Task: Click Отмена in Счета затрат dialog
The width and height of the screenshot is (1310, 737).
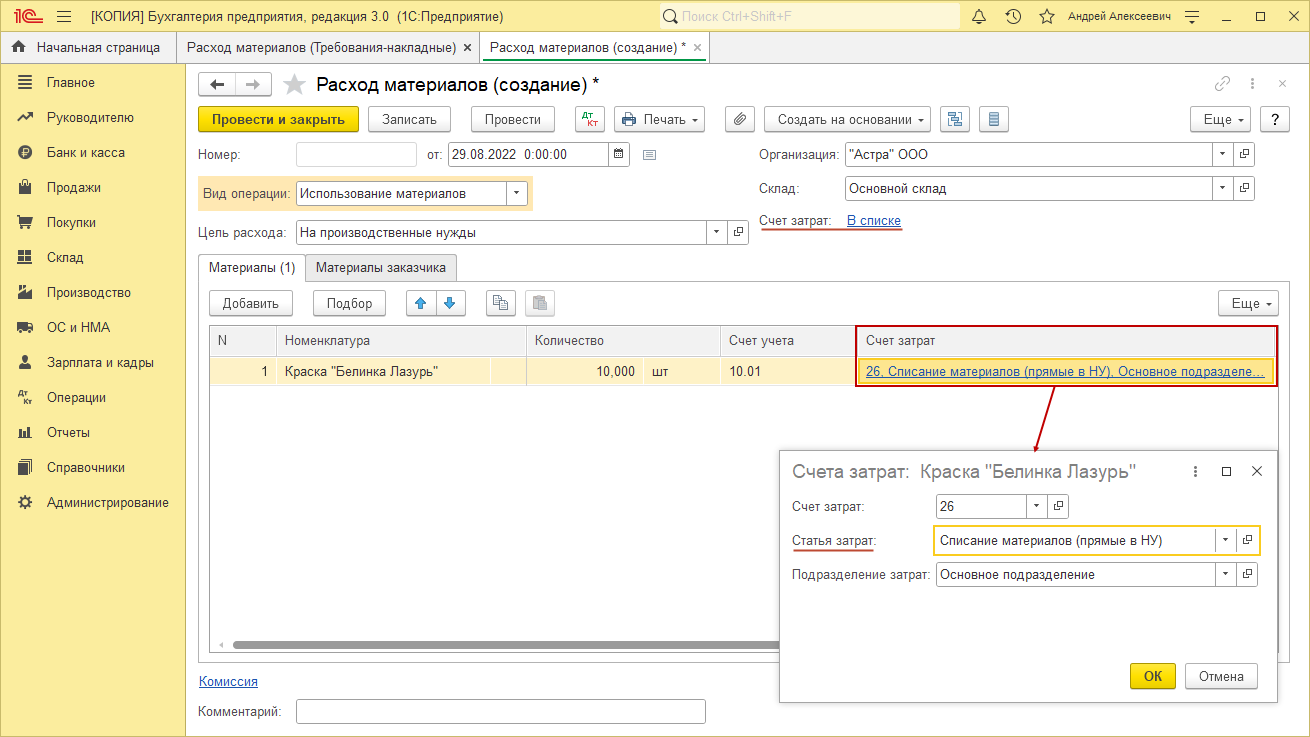Action: pyautogui.click(x=1222, y=676)
